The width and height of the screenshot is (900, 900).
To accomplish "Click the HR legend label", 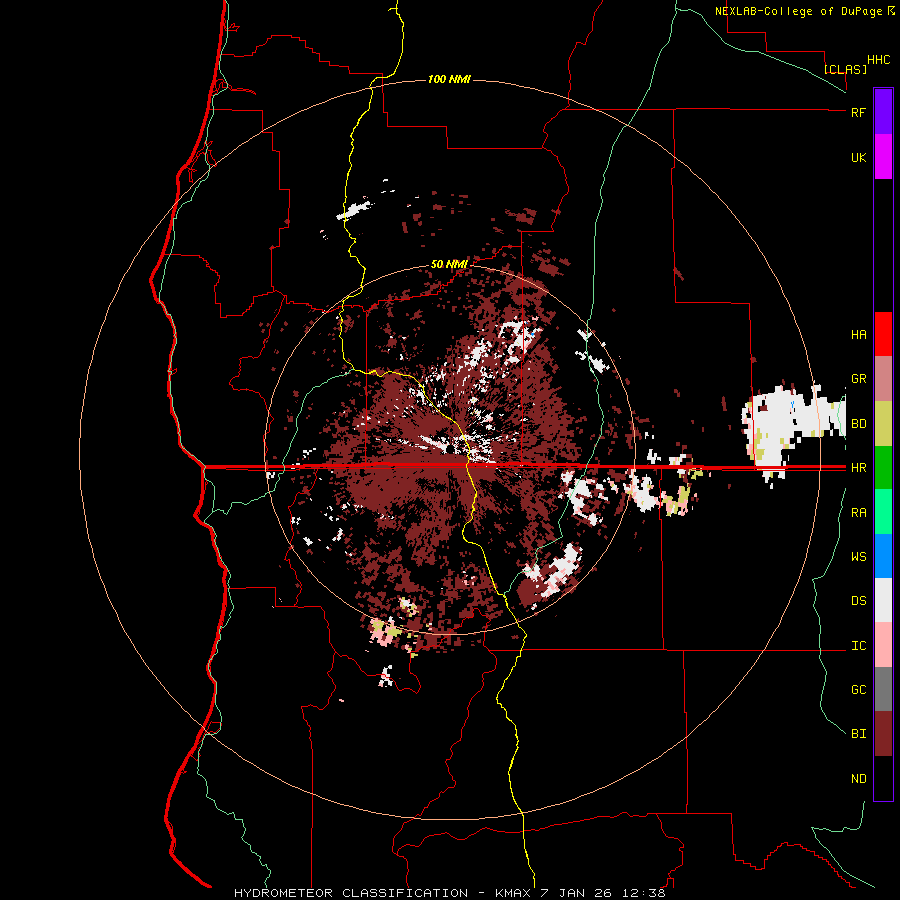I will tap(858, 468).
